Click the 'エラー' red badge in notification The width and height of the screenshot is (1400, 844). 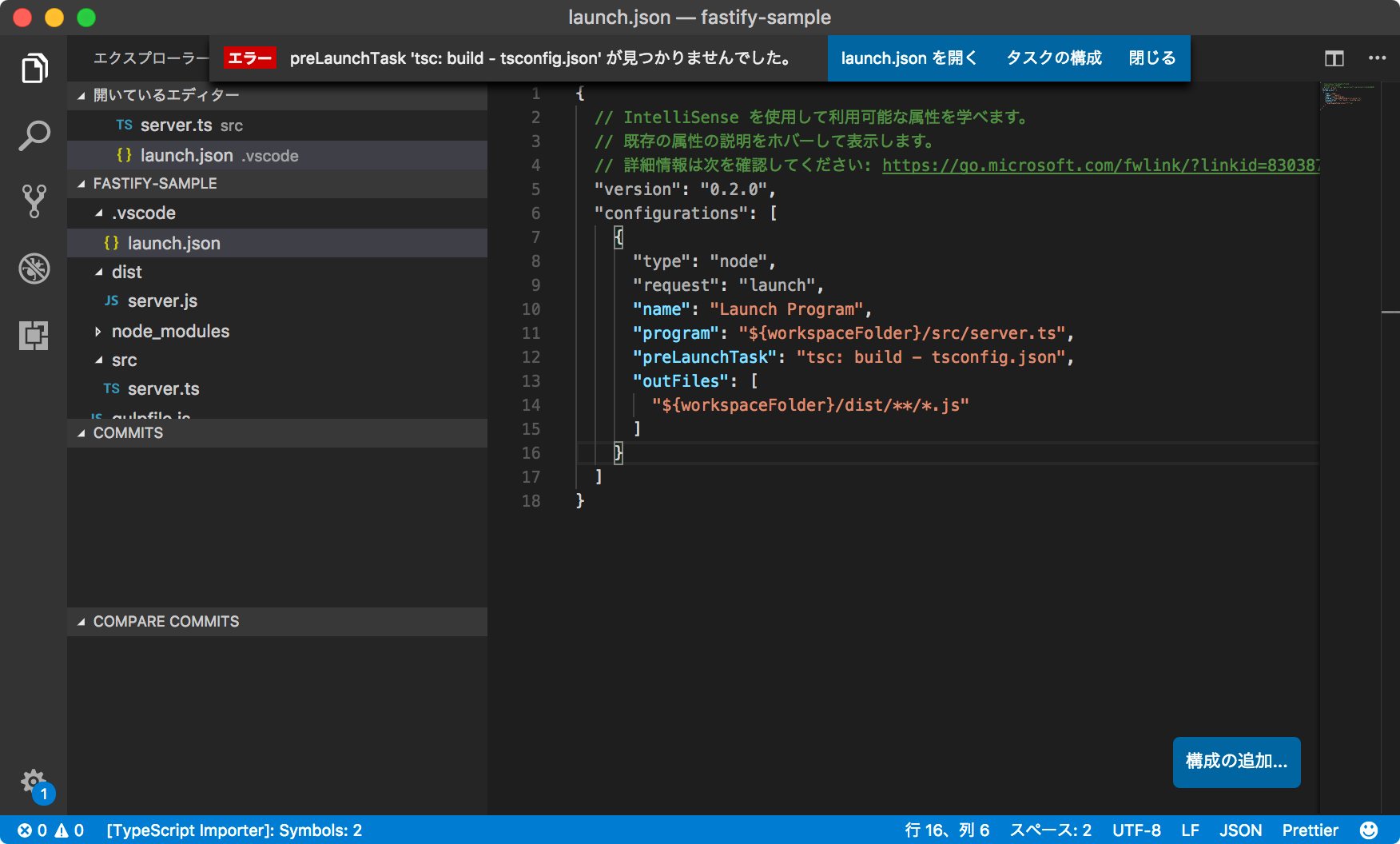click(x=249, y=58)
